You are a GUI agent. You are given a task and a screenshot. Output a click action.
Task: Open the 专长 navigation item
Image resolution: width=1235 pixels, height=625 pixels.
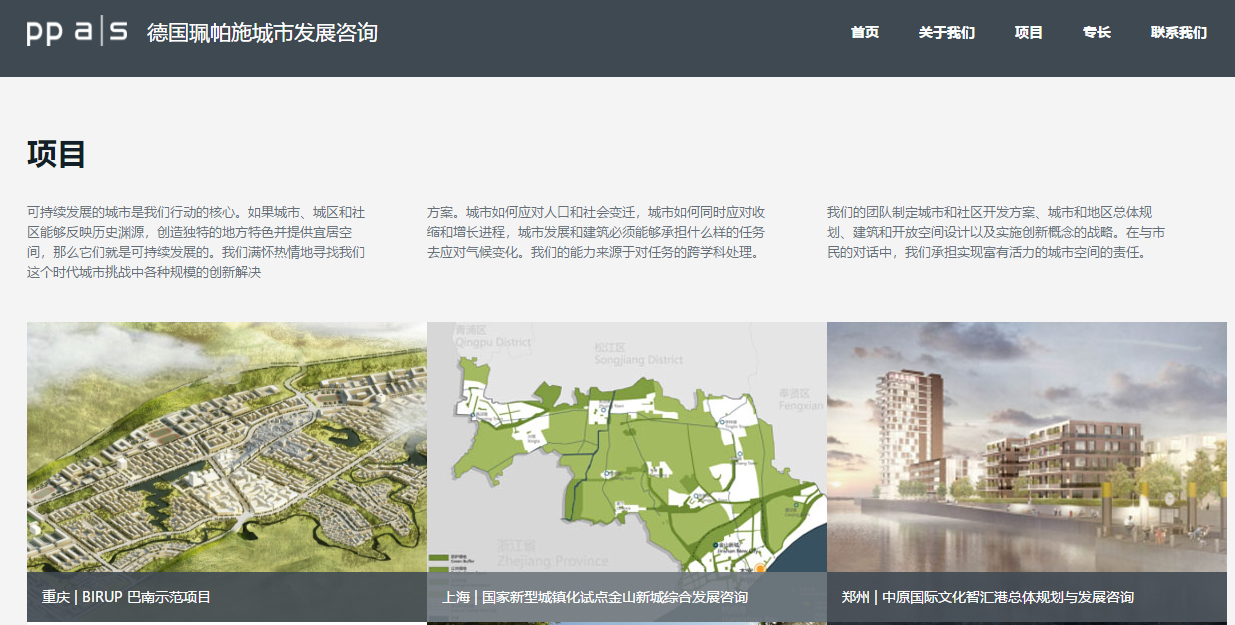tap(1096, 32)
